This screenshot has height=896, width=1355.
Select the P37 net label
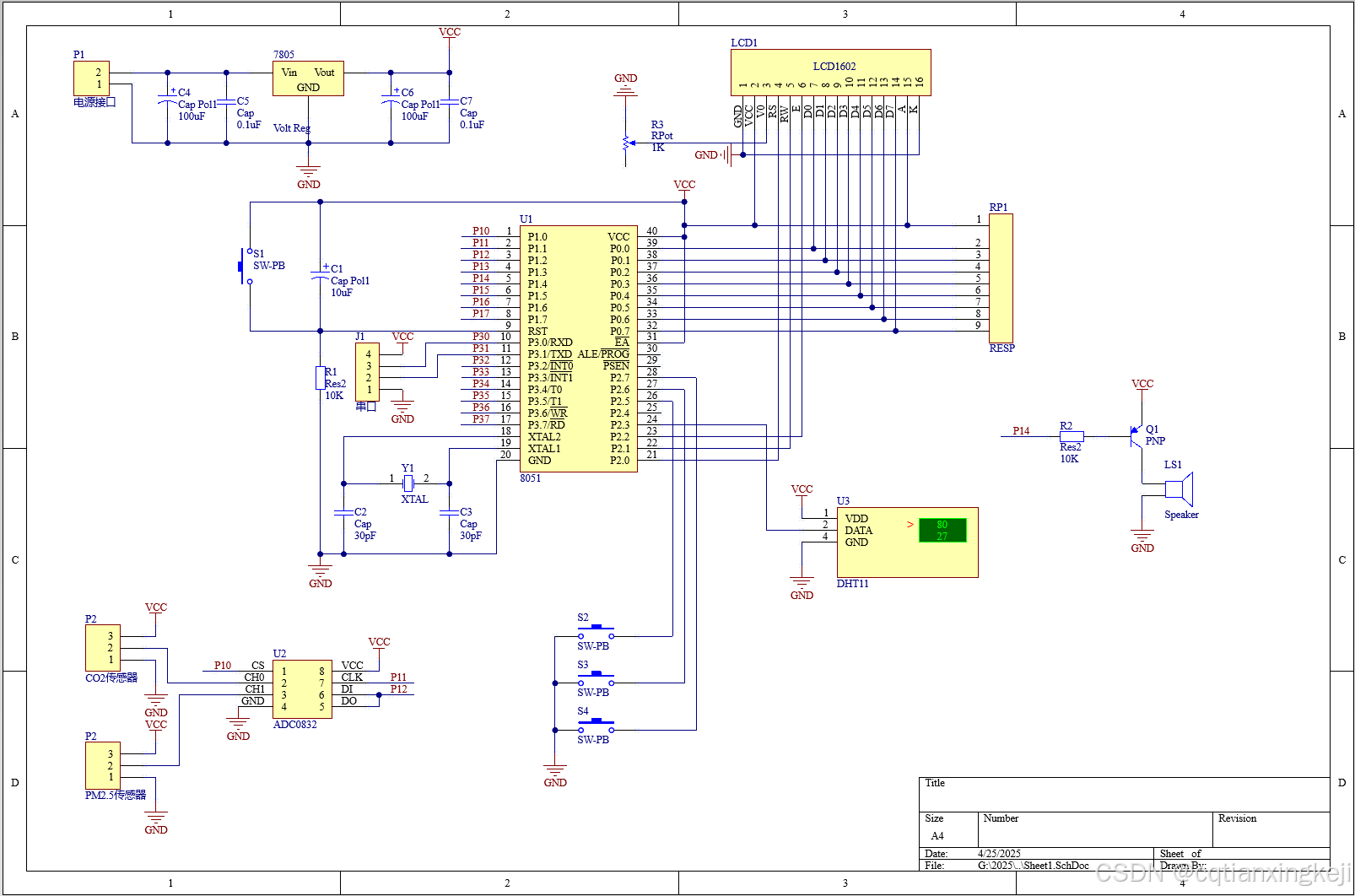click(x=481, y=418)
